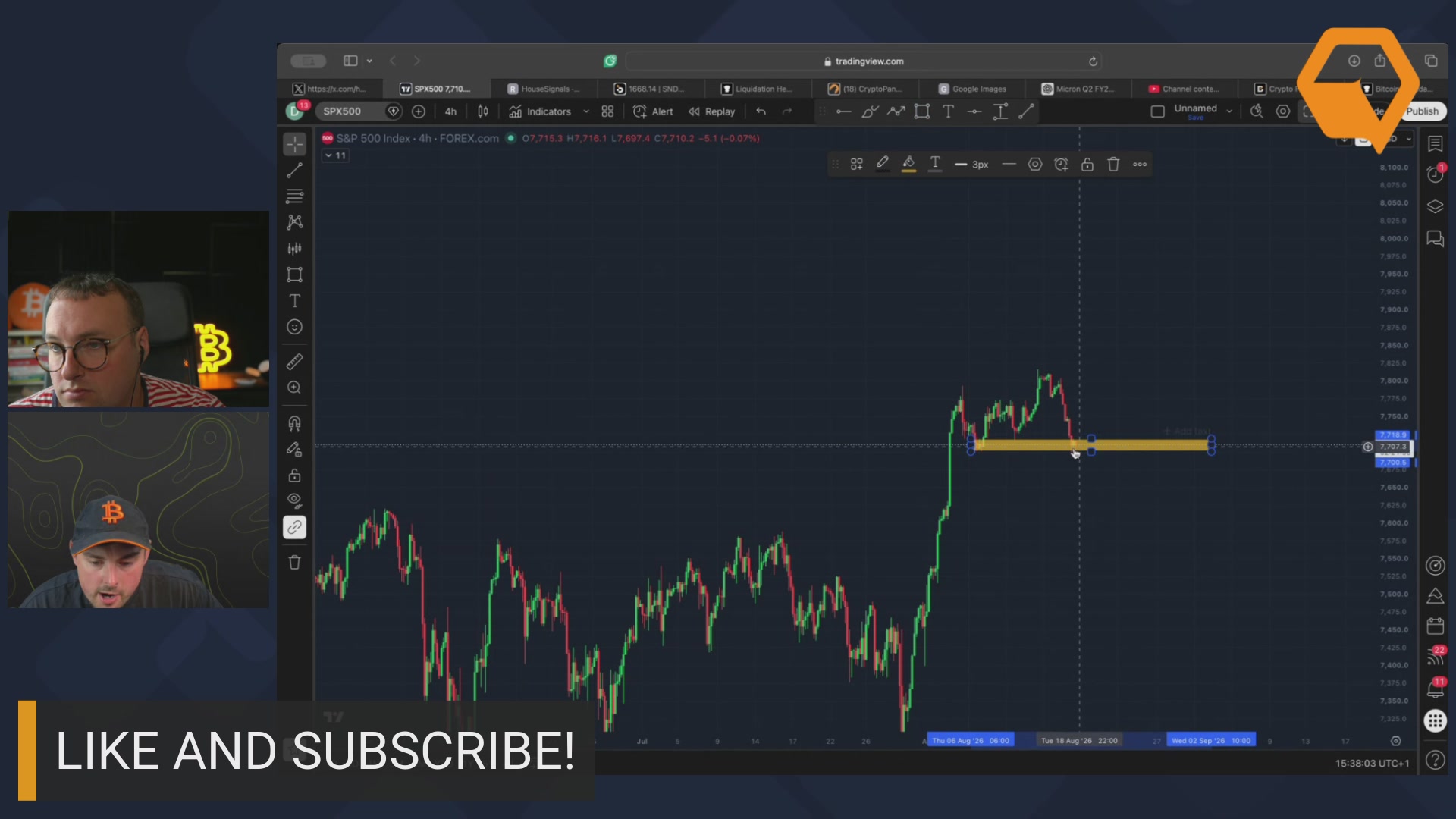The height and width of the screenshot is (819, 1456).
Task: Open the Unnamed layout dropdown arrow
Action: (1229, 111)
